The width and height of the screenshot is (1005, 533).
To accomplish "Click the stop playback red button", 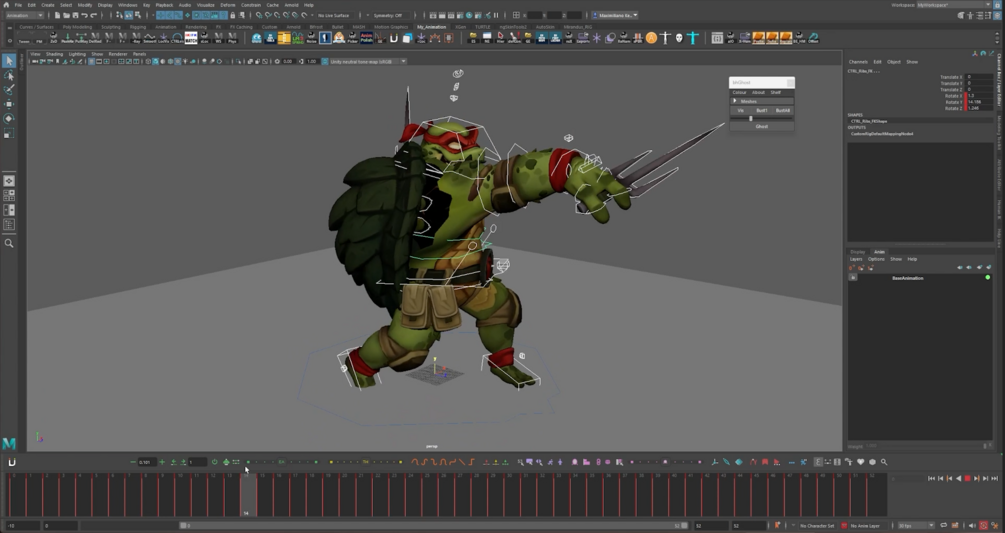I will 967,478.
